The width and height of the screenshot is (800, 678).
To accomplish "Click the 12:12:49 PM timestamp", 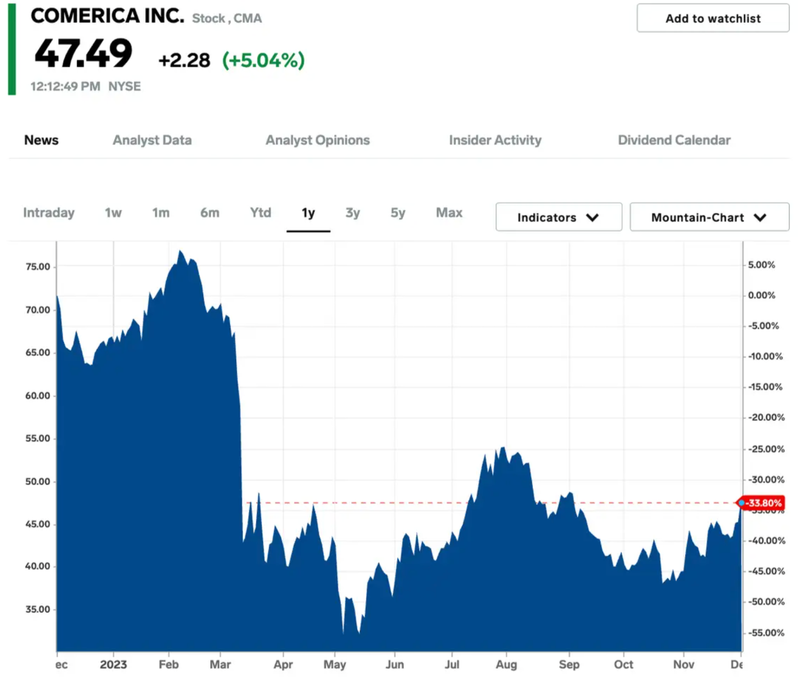I will [65, 86].
